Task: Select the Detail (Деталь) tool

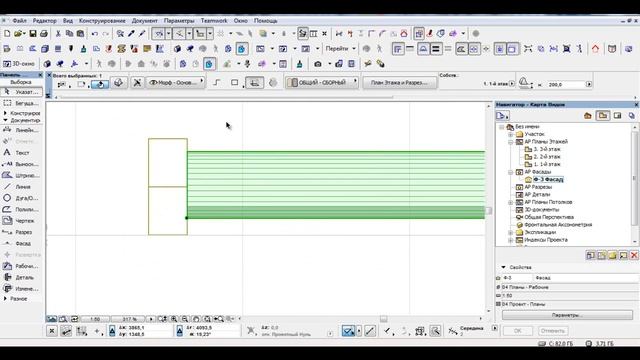Action: point(21,278)
